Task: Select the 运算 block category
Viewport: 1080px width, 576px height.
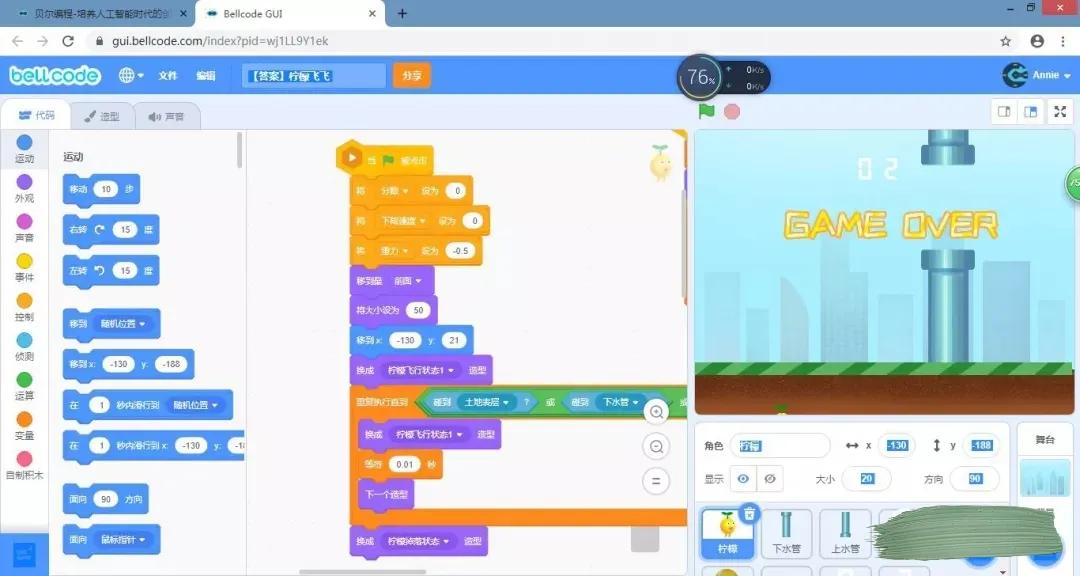Action: [x=24, y=387]
